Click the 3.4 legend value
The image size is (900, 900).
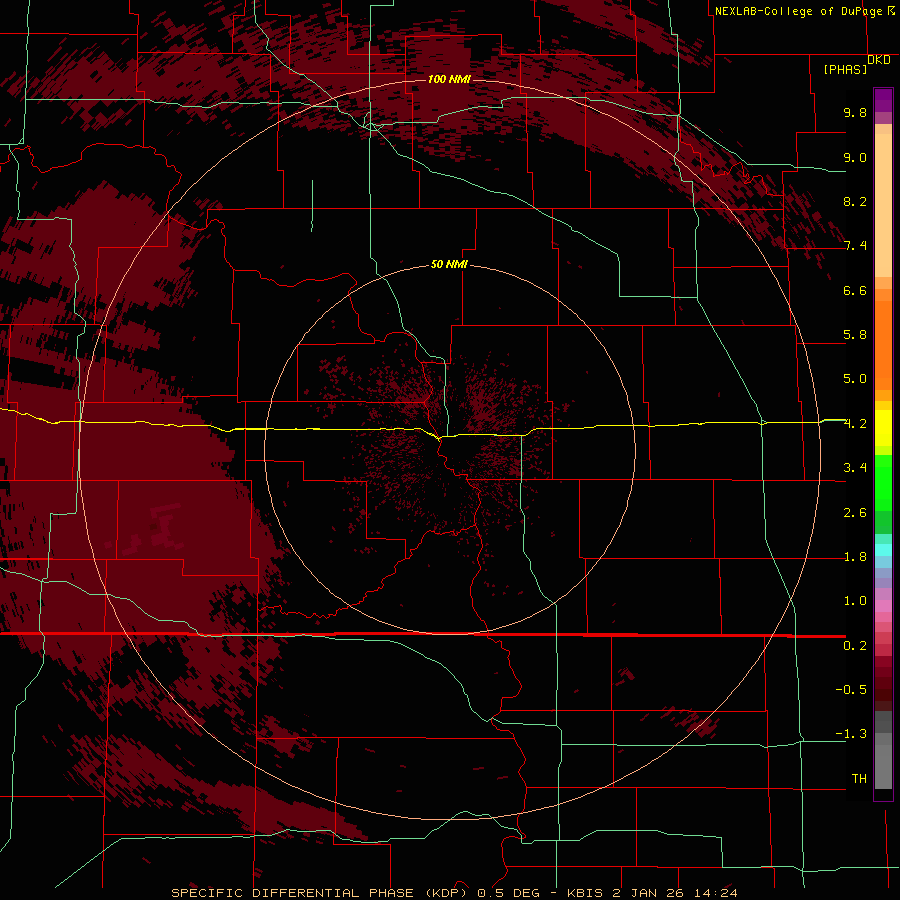(855, 468)
